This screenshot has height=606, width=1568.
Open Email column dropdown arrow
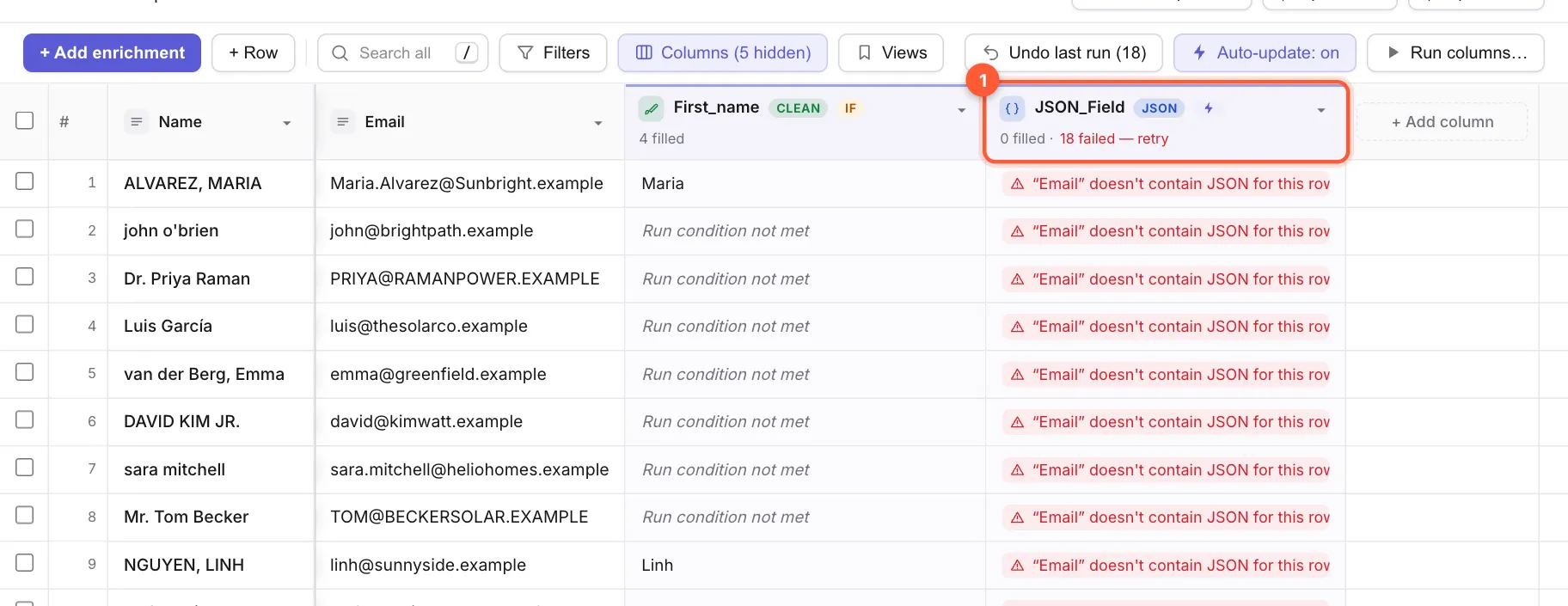tap(598, 123)
